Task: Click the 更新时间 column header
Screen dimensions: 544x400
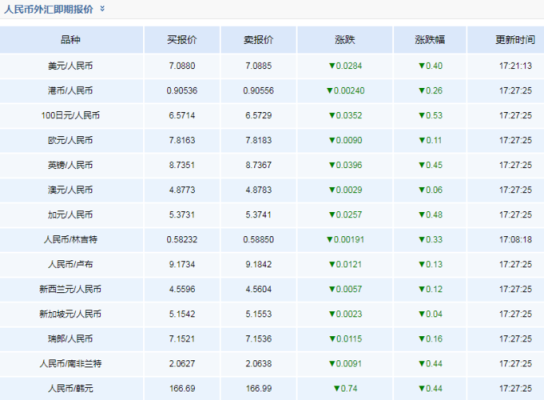Action: (515, 40)
